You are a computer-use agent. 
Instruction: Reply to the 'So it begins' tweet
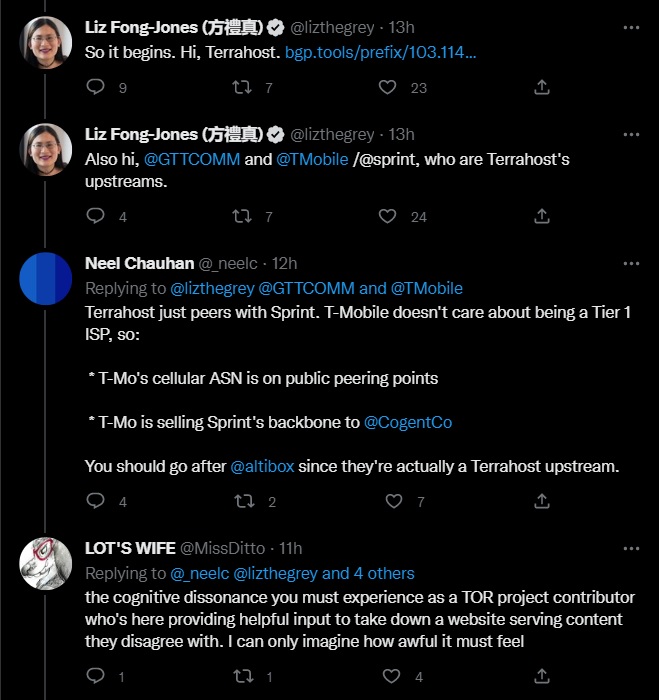[96, 87]
